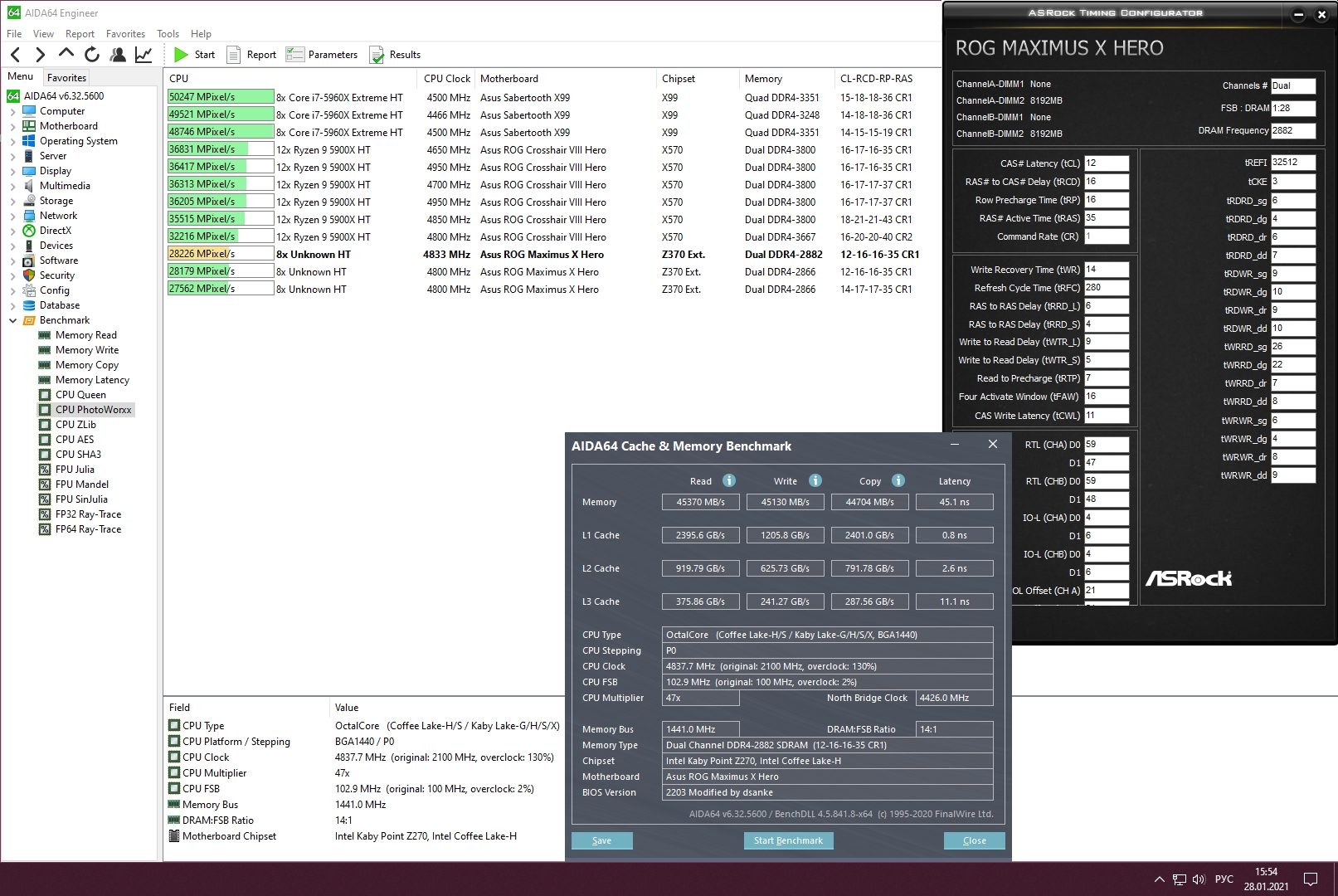
Task: Click the Close button in benchmark dialog
Action: (975, 840)
